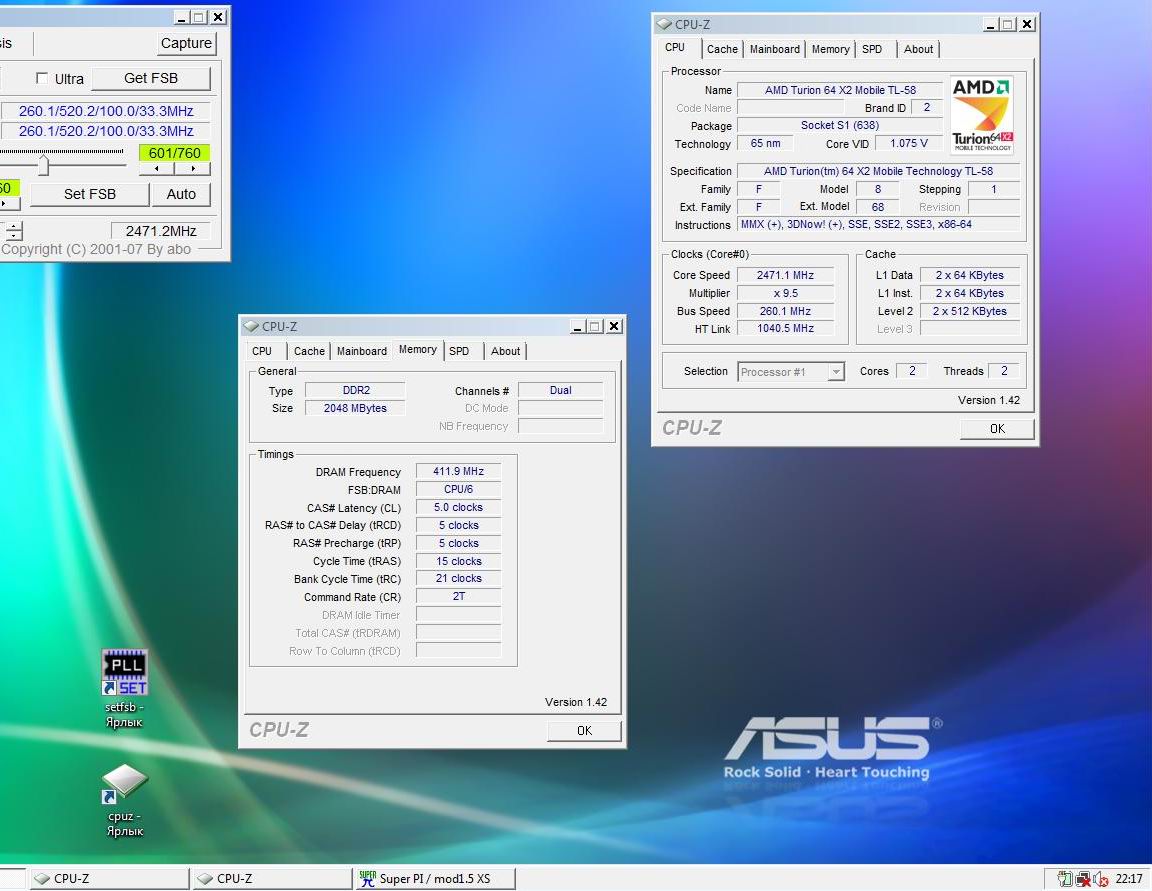Switch to Mainboard tab in CPU window
Image resolution: width=1152 pixels, height=891 pixels.
tap(774, 49)
